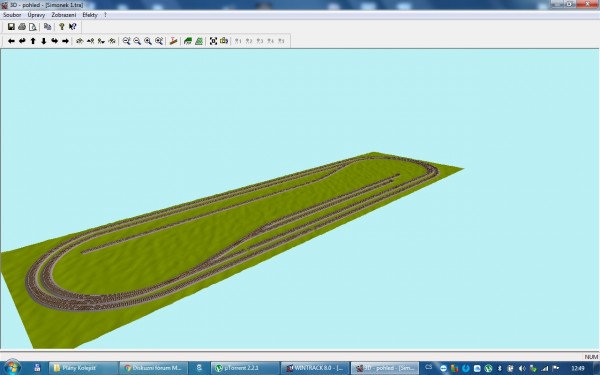Click the Save floppy disk icon
The width and height of the screenshot is (600, 375).
coord(11,27)
